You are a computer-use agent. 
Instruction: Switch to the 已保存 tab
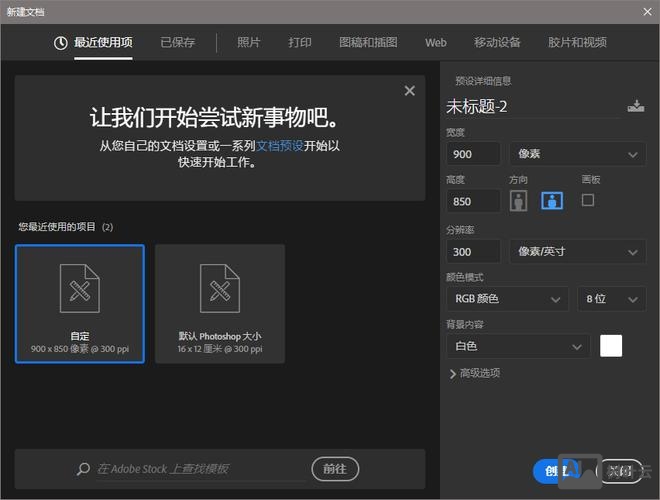click(178, 43)
